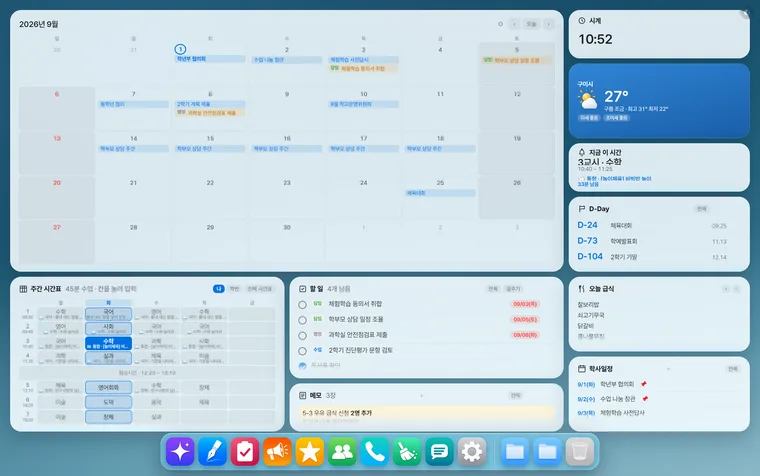Click the D-73 countdown row
This screenshot has width=760, height=476.
tap(652, 241)
